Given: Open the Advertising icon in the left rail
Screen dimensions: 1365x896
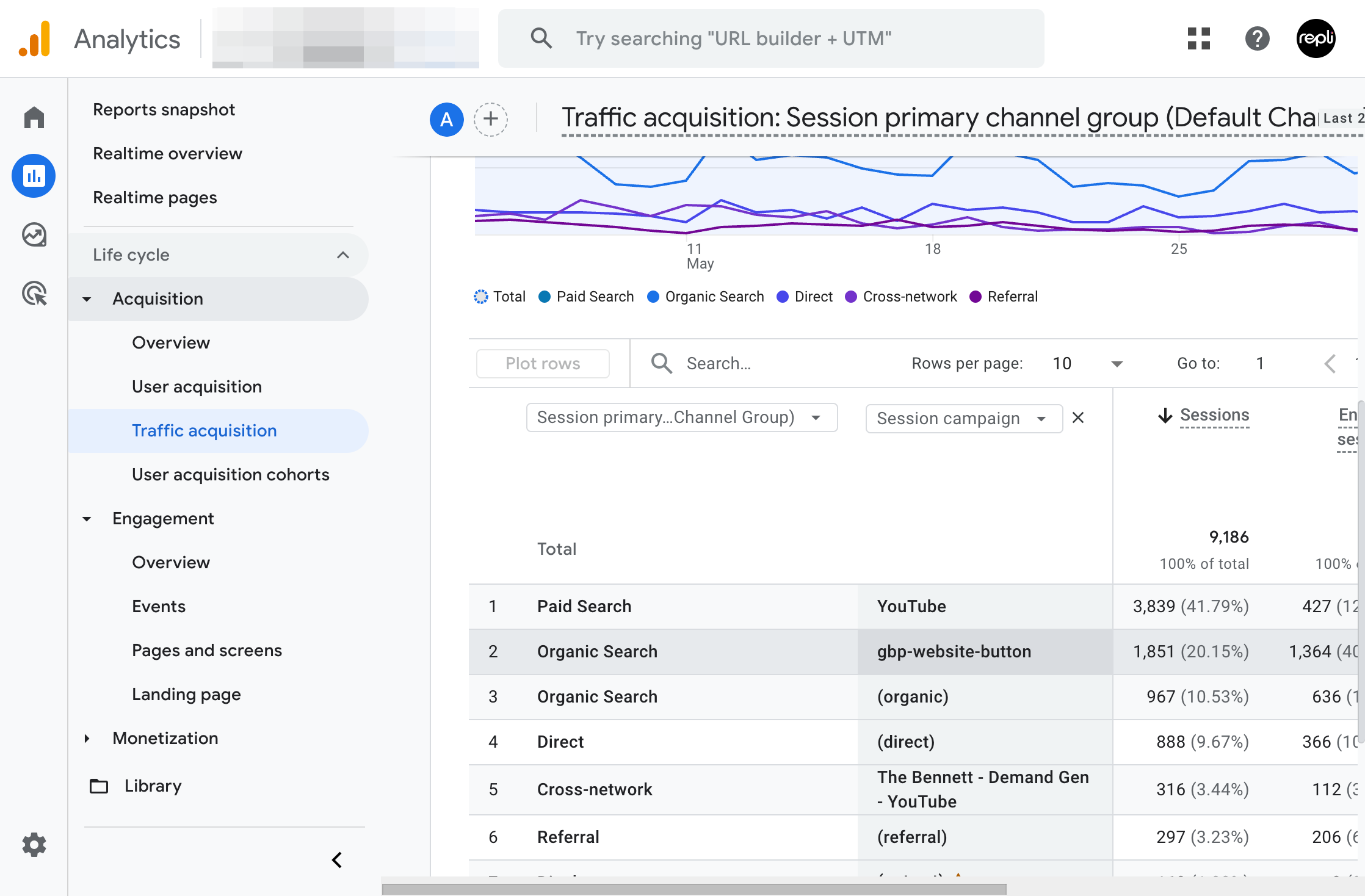Looking at the screenshot, I should (34, 294).
